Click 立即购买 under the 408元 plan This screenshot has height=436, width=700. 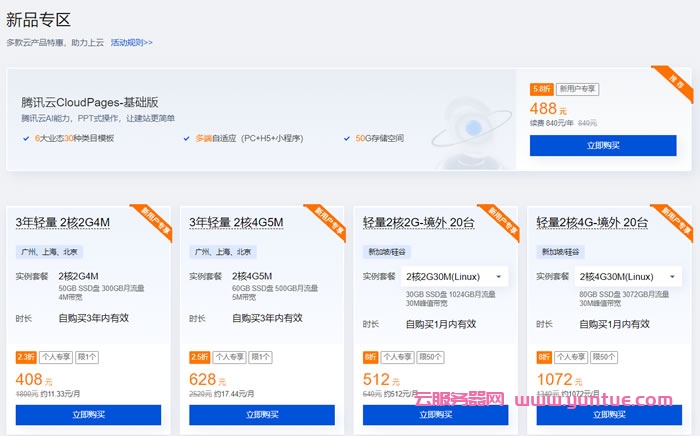tap(88, 415)
